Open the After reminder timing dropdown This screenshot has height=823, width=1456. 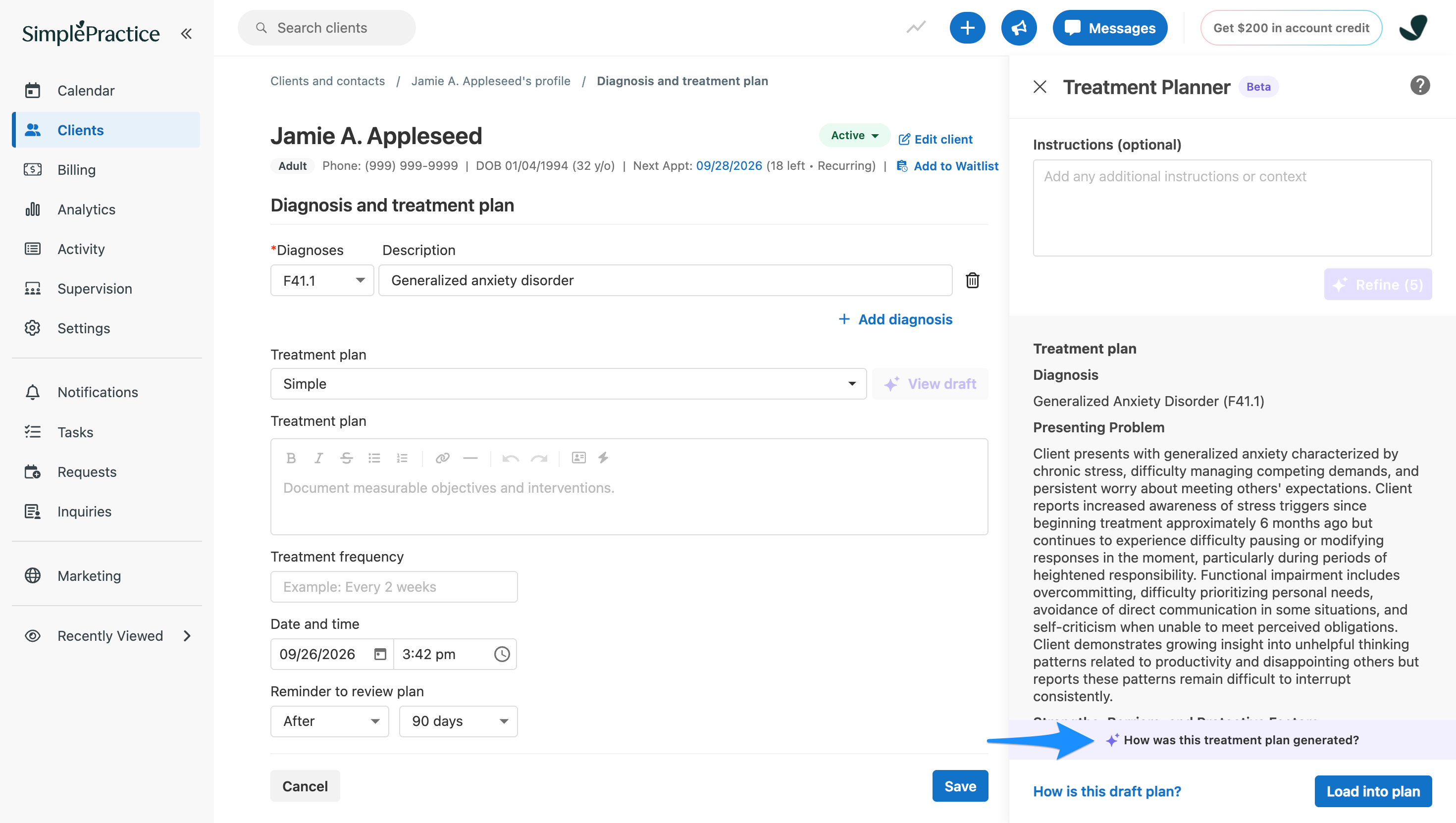329,721
